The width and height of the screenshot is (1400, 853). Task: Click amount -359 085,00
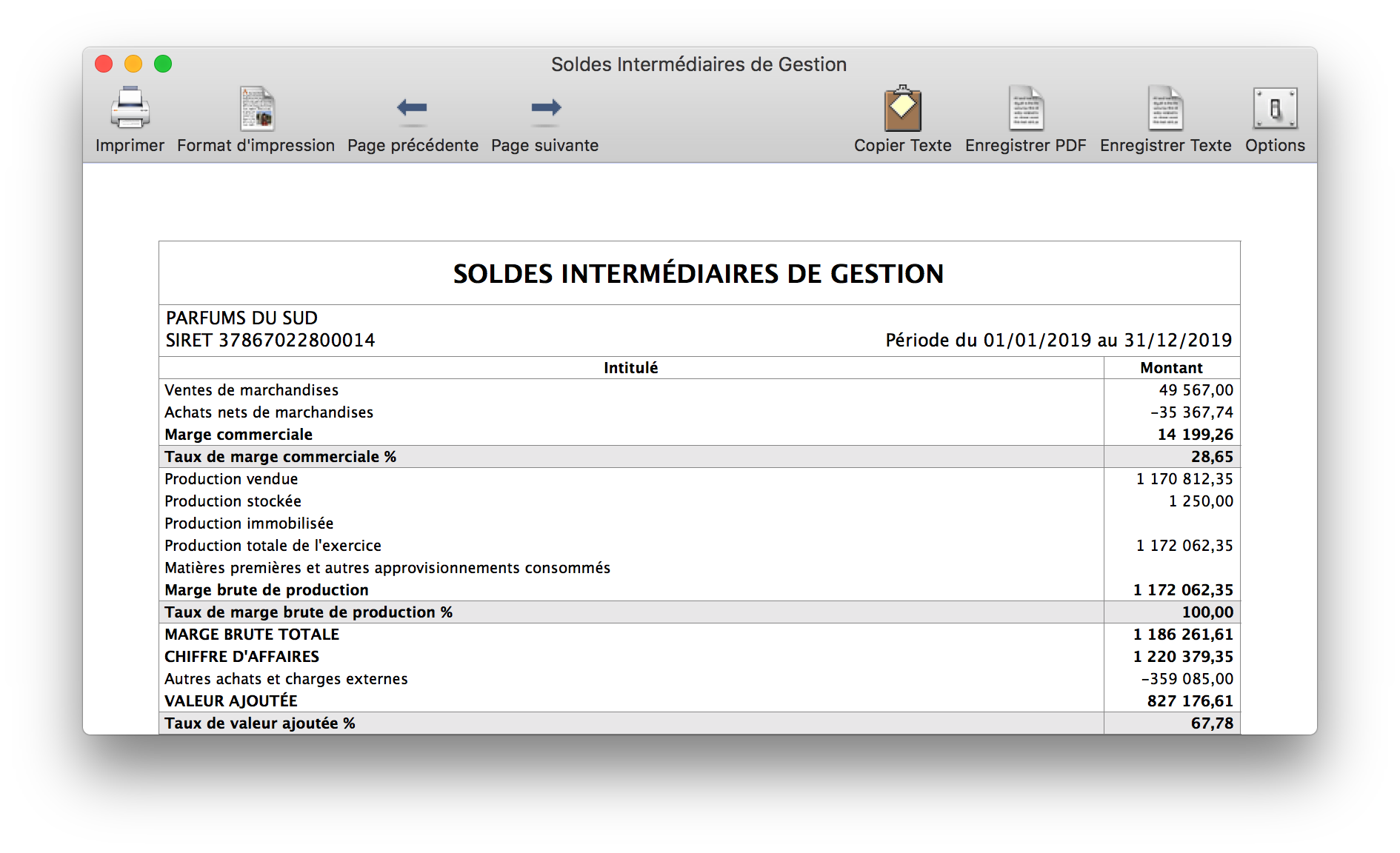1187,679
